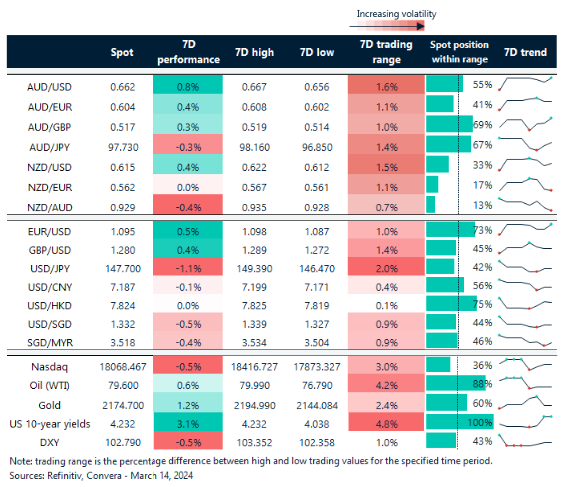Viewport: 565px width, 487px height.
Task: Click the Gold row label
Action: 49,405
